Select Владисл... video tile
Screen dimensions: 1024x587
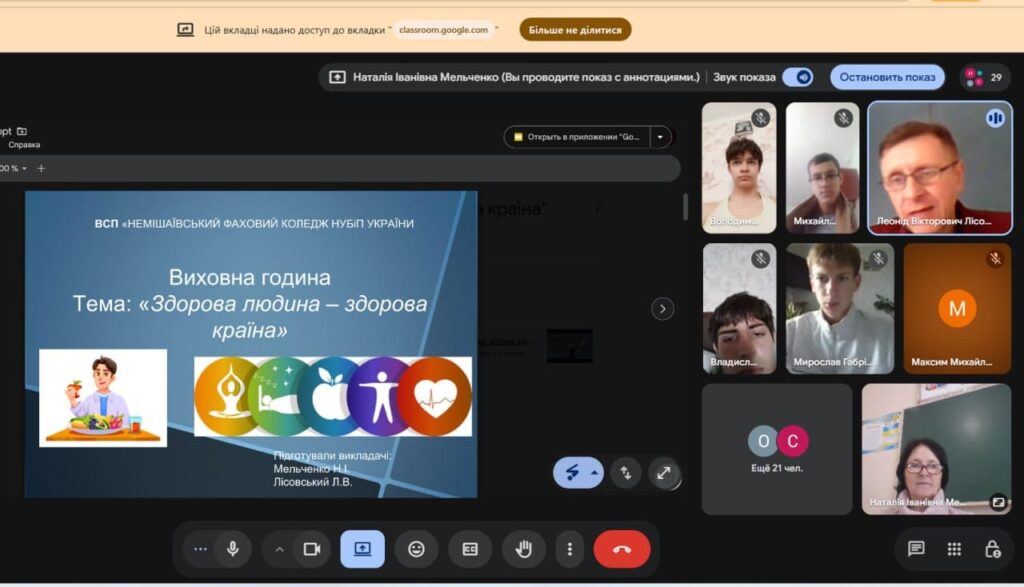[x=739, y=309]
